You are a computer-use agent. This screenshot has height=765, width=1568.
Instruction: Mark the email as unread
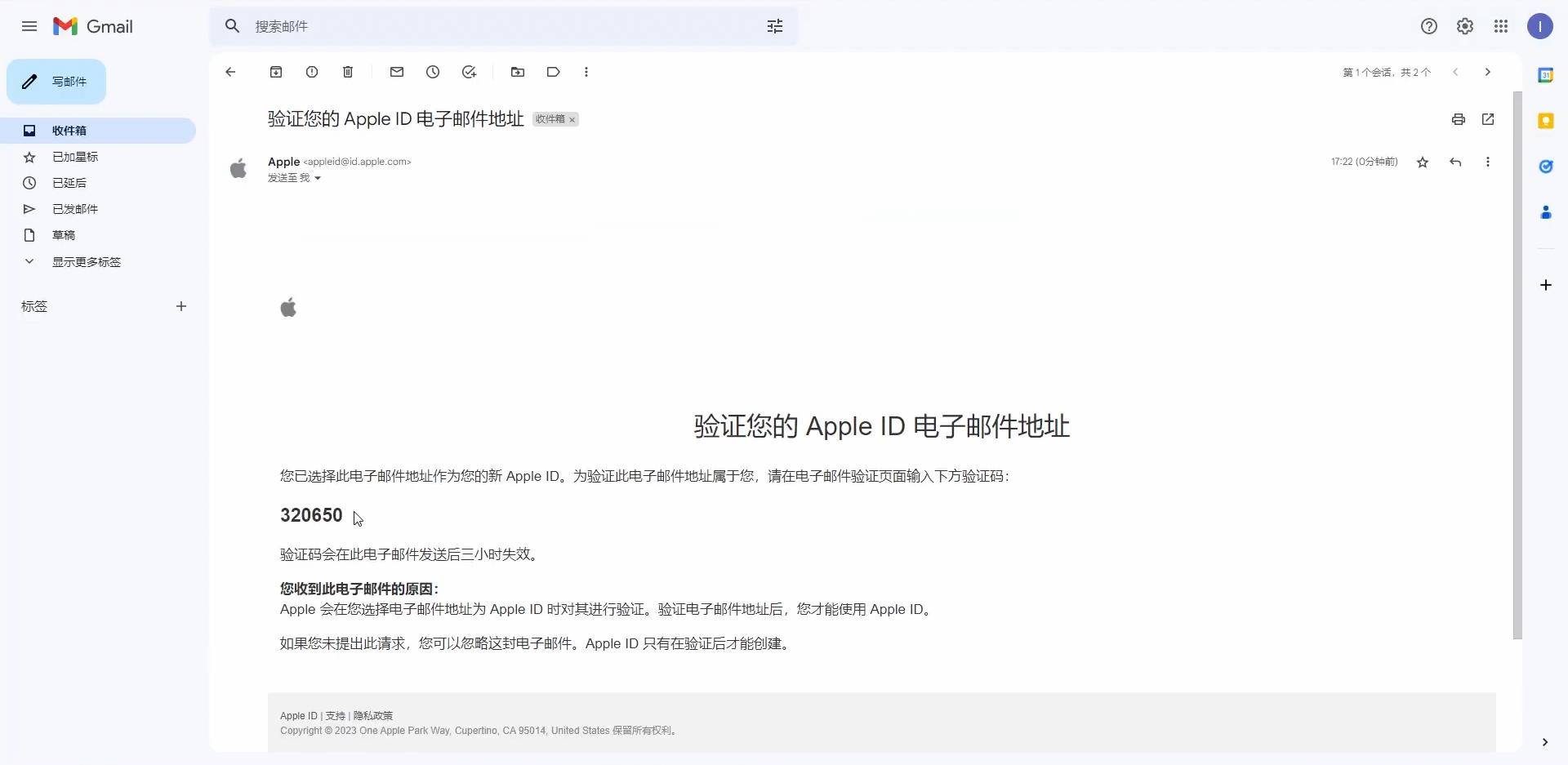pos(397,72)
